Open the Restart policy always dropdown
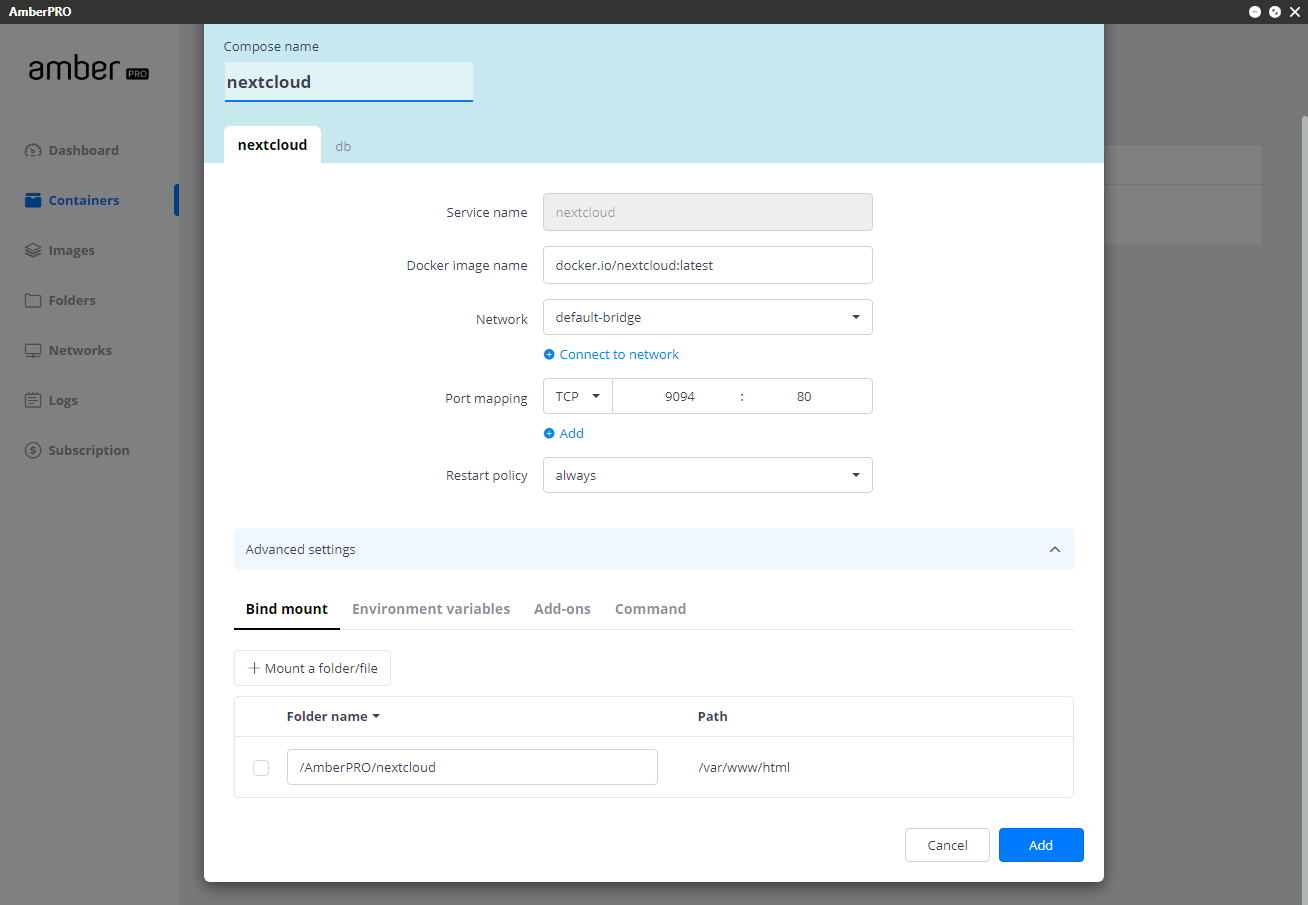Image resolution: width=1308 pixels, height=905 pixels. pyautogui.click(x=708, y=475)
